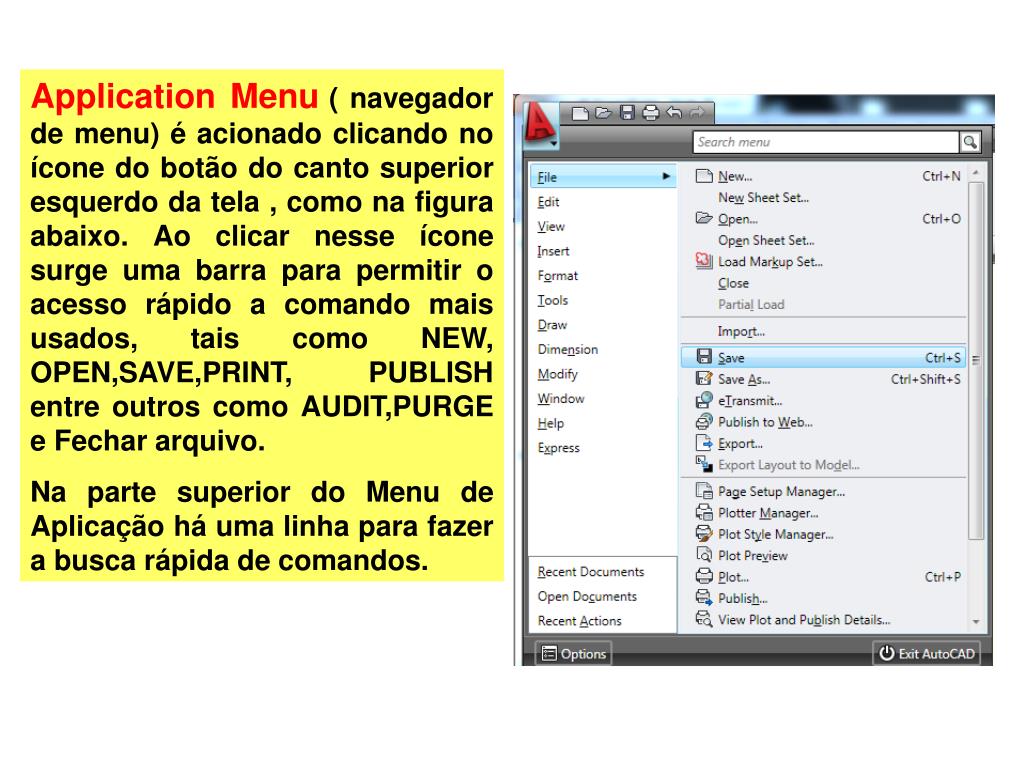Click the New file icon in quick access toolbar
This screenshot has height=768, width=1024.
[x=580, y=114]
